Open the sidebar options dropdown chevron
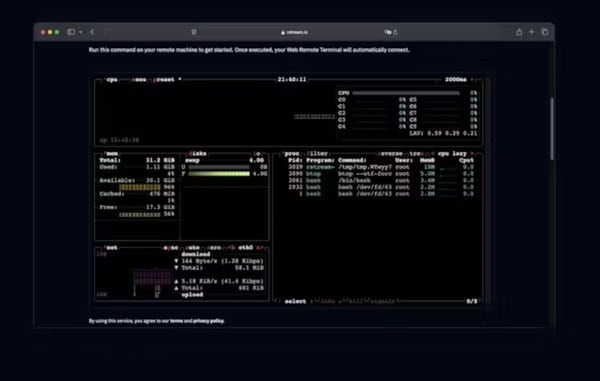 [80, 32]
